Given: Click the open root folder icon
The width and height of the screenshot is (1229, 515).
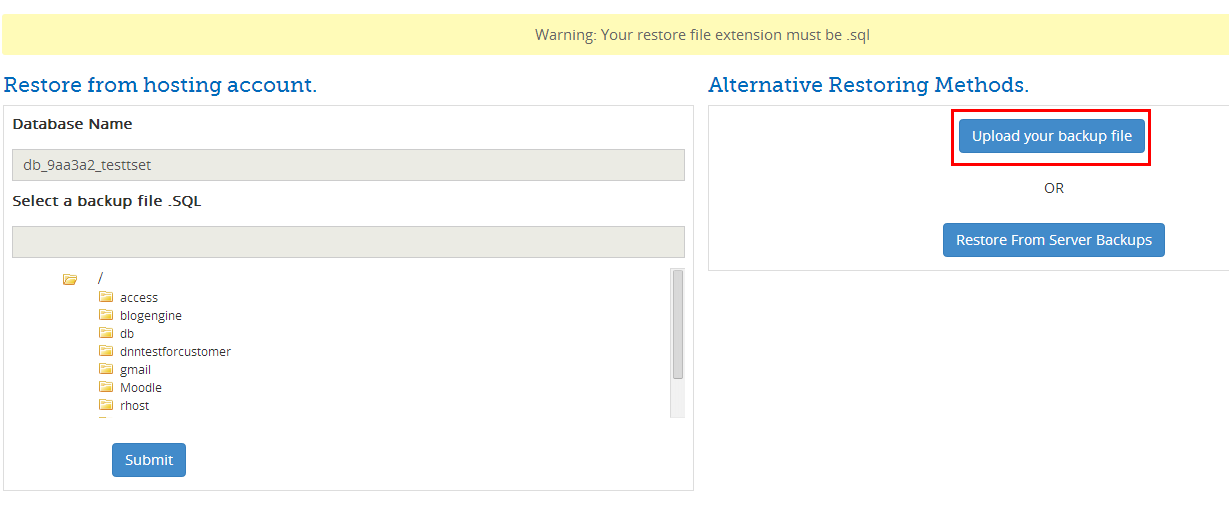Looking at the screenshot, I should [x=70, y=279].
